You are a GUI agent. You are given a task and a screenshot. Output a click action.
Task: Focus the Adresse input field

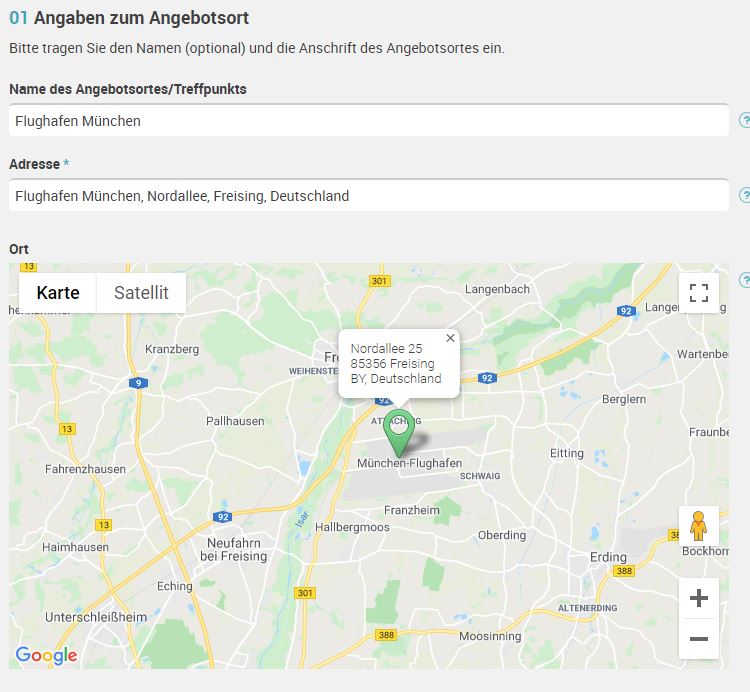tap(369, 196)
